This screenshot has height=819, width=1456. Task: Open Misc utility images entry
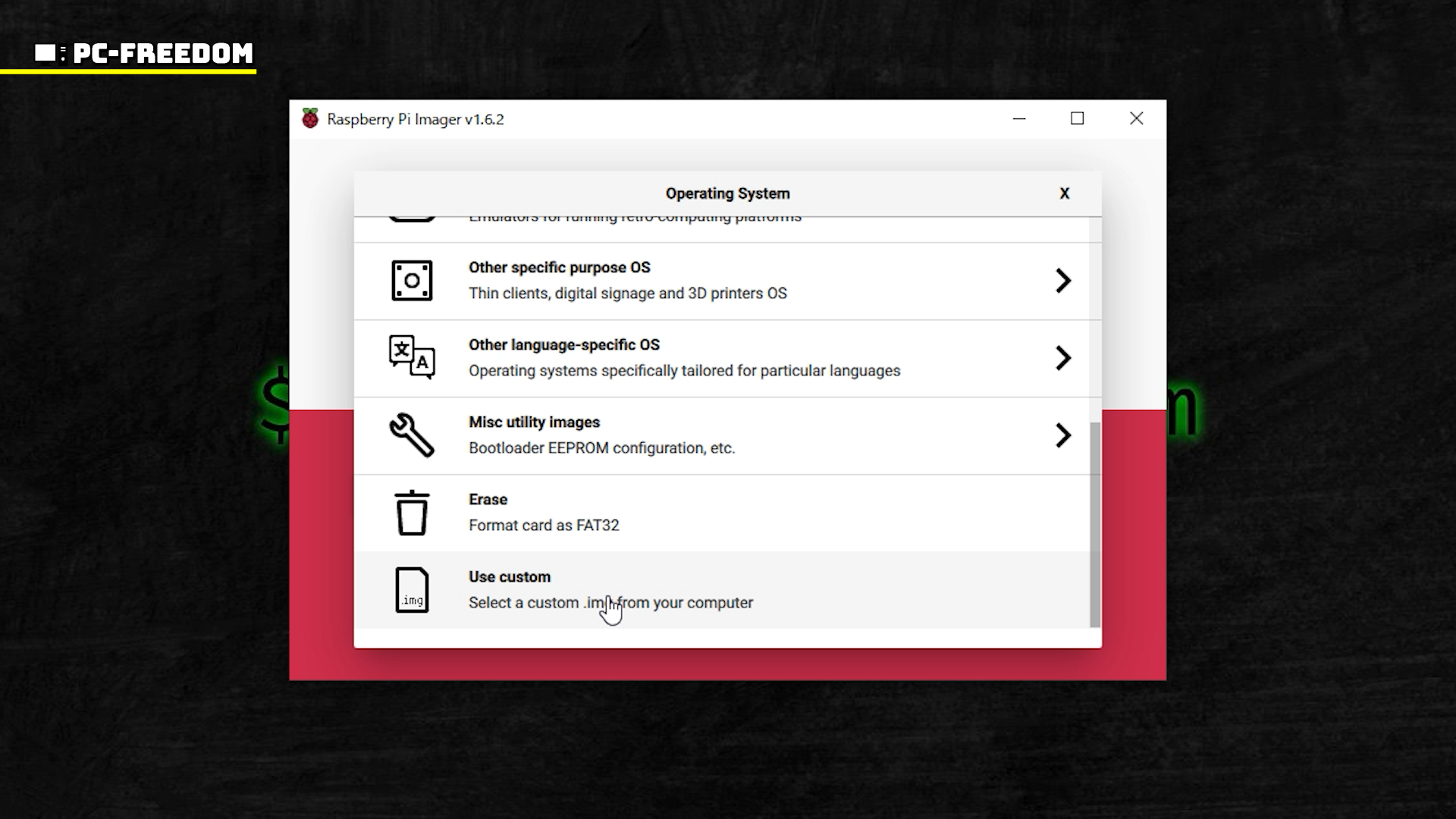534,422
